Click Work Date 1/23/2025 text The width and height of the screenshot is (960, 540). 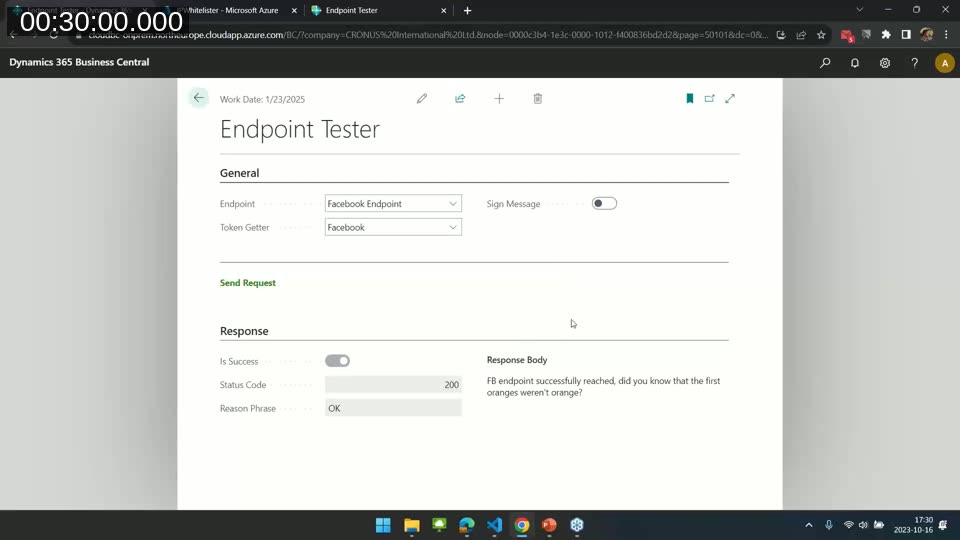click(262, 99)
